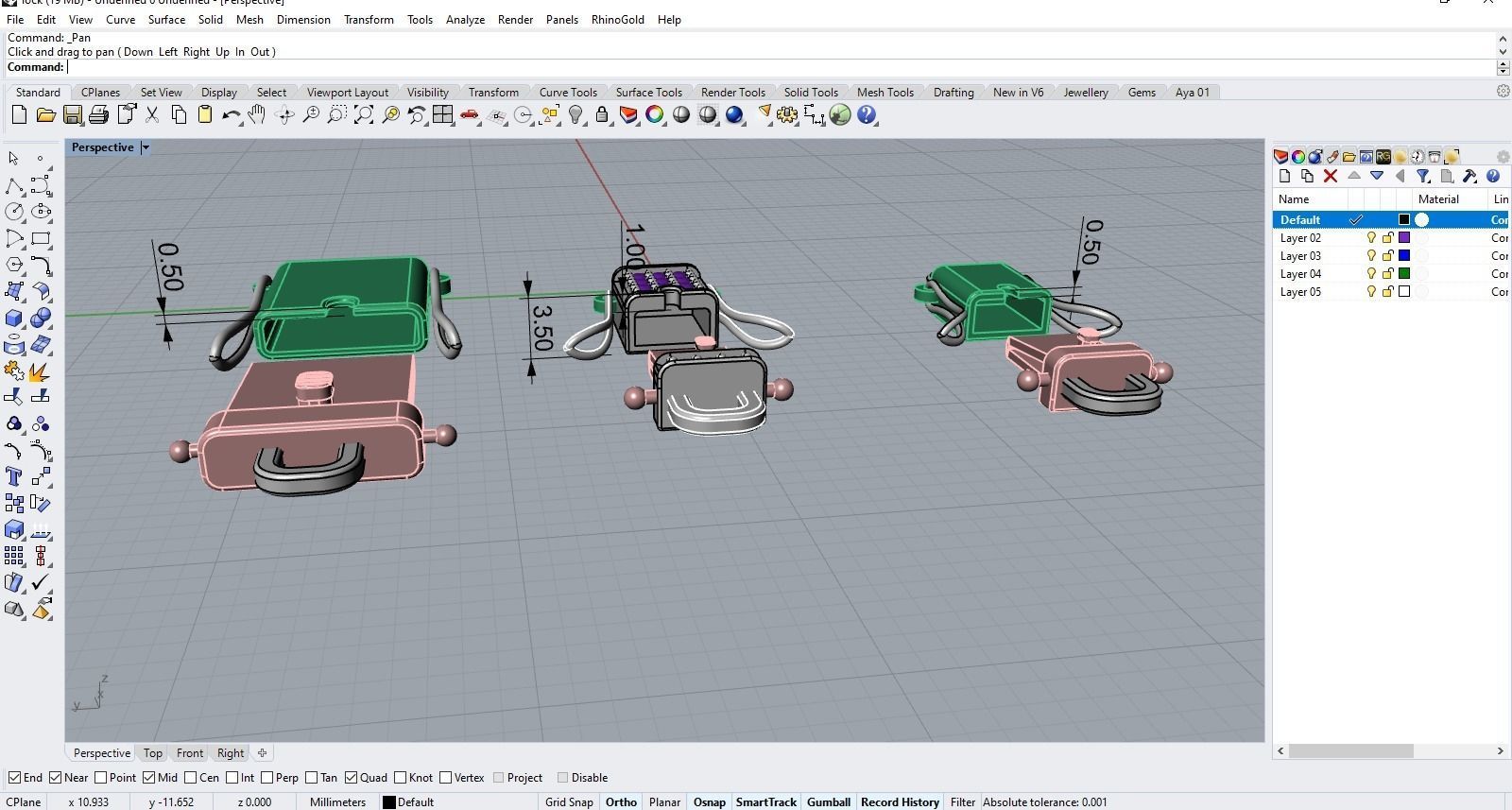1512x810 pixels.
Task: Switch to the Front viewport tab
Action: tap(189, 753)
